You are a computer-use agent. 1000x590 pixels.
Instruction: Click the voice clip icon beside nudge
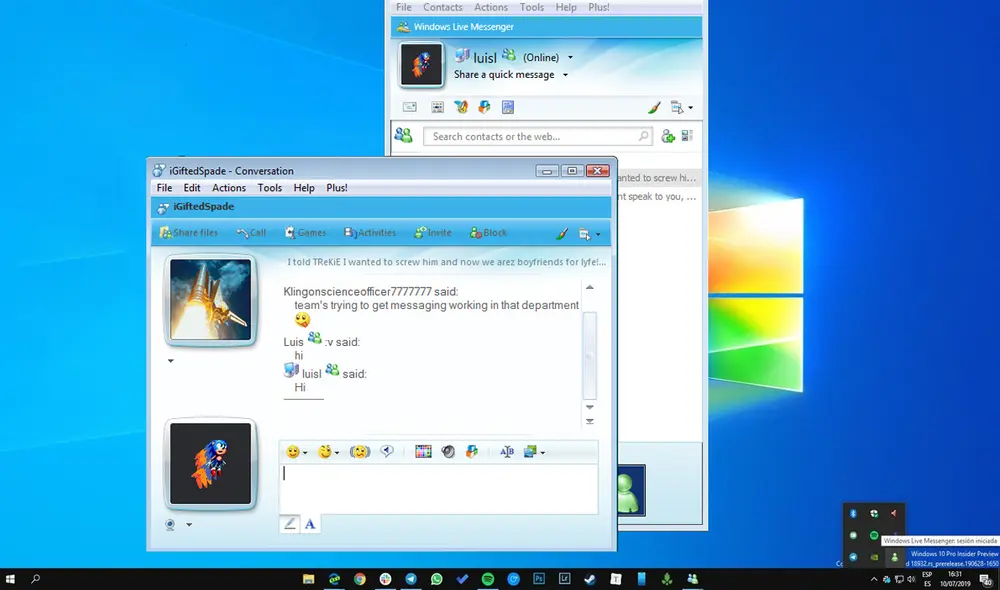point(387,452)
